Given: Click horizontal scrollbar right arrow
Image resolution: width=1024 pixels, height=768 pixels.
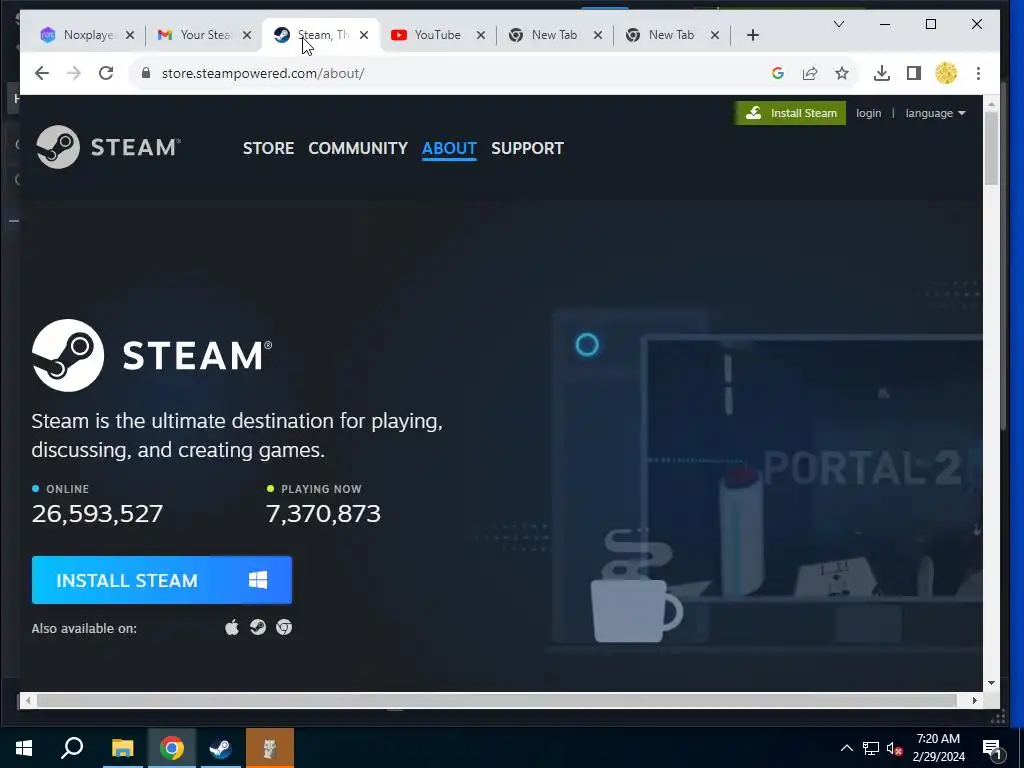Looking at the screenshot, I should tap(974, 700).
